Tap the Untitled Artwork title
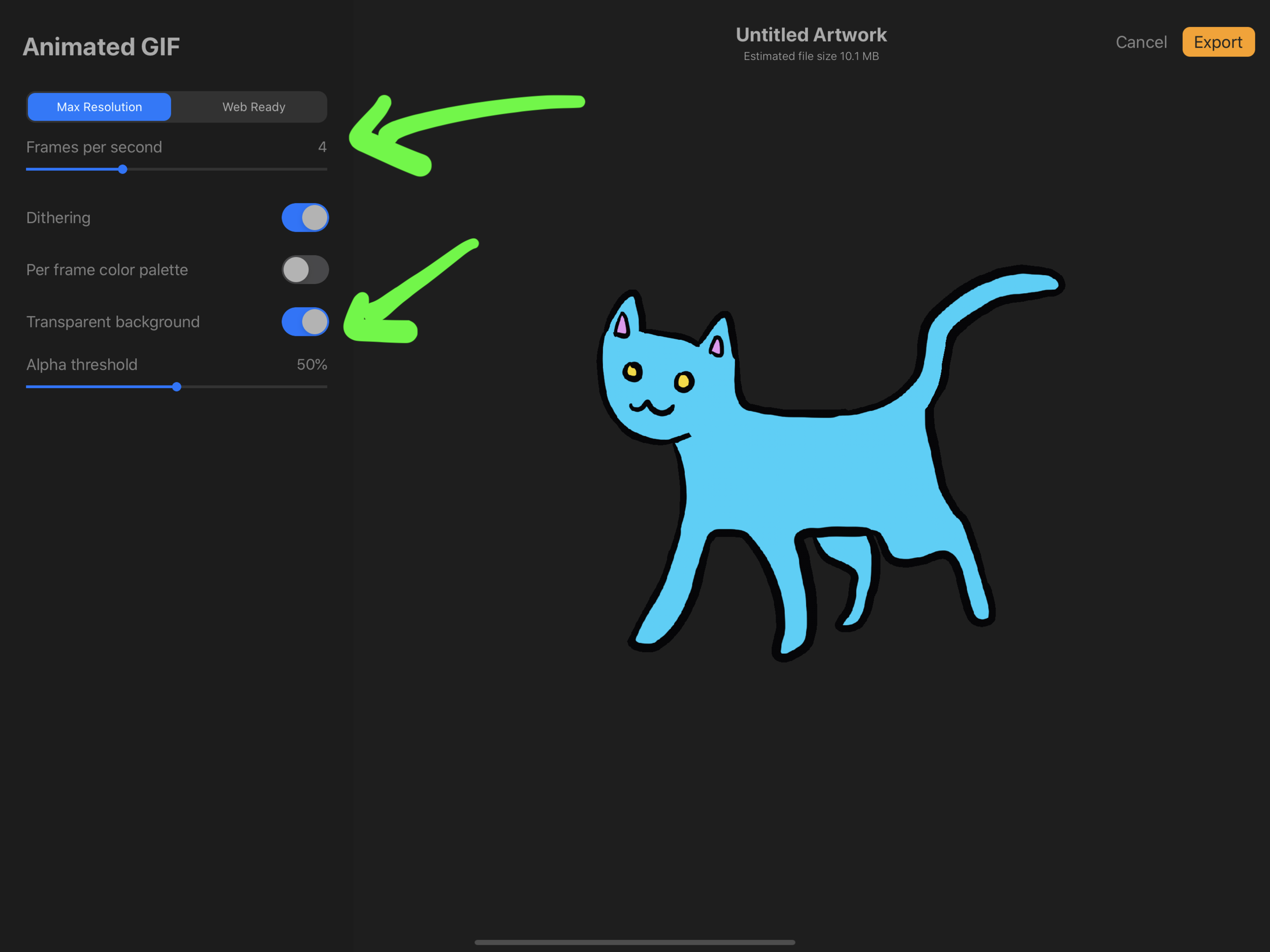The image size is (1270, 952). tap(811, 35)
